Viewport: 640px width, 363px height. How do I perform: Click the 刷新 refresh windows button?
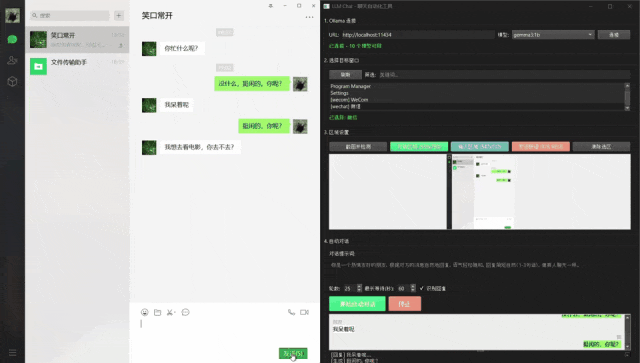tap(345, 75)
